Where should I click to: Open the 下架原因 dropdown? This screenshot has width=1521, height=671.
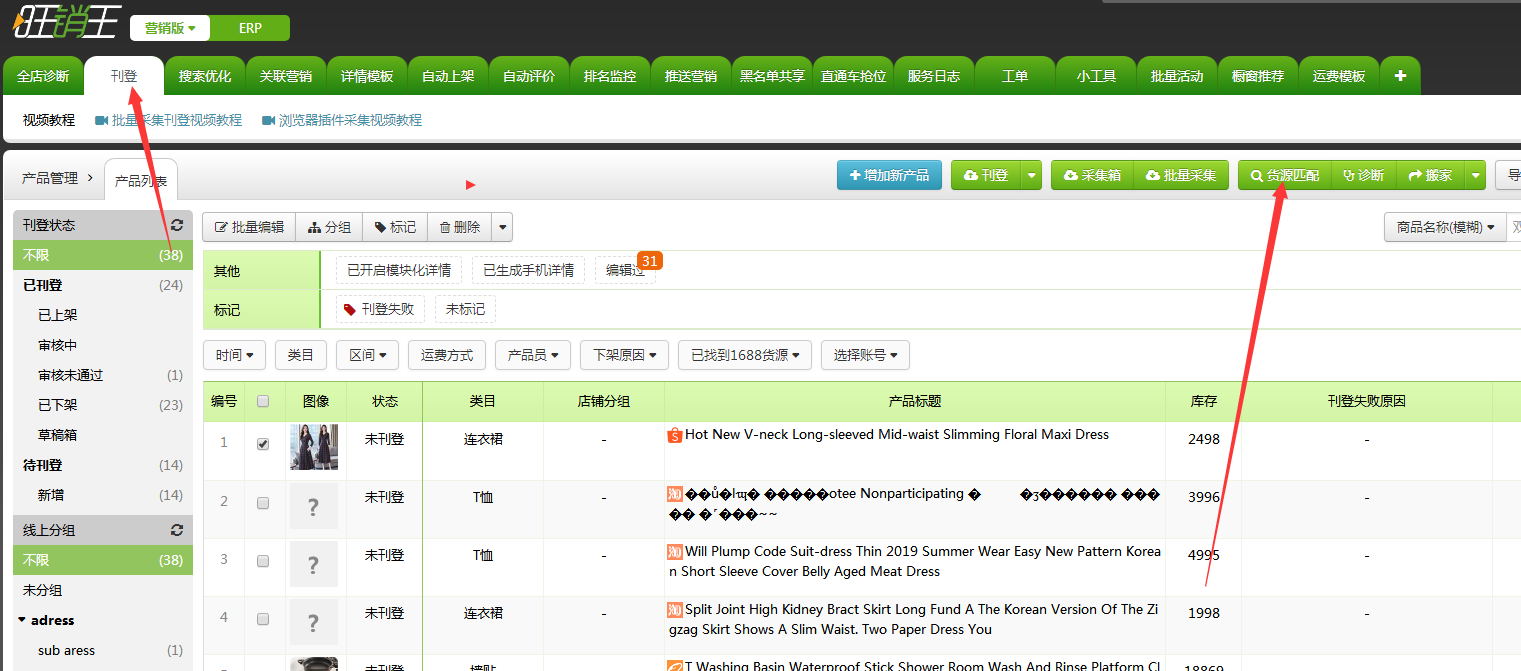click(x=624, y=355)
